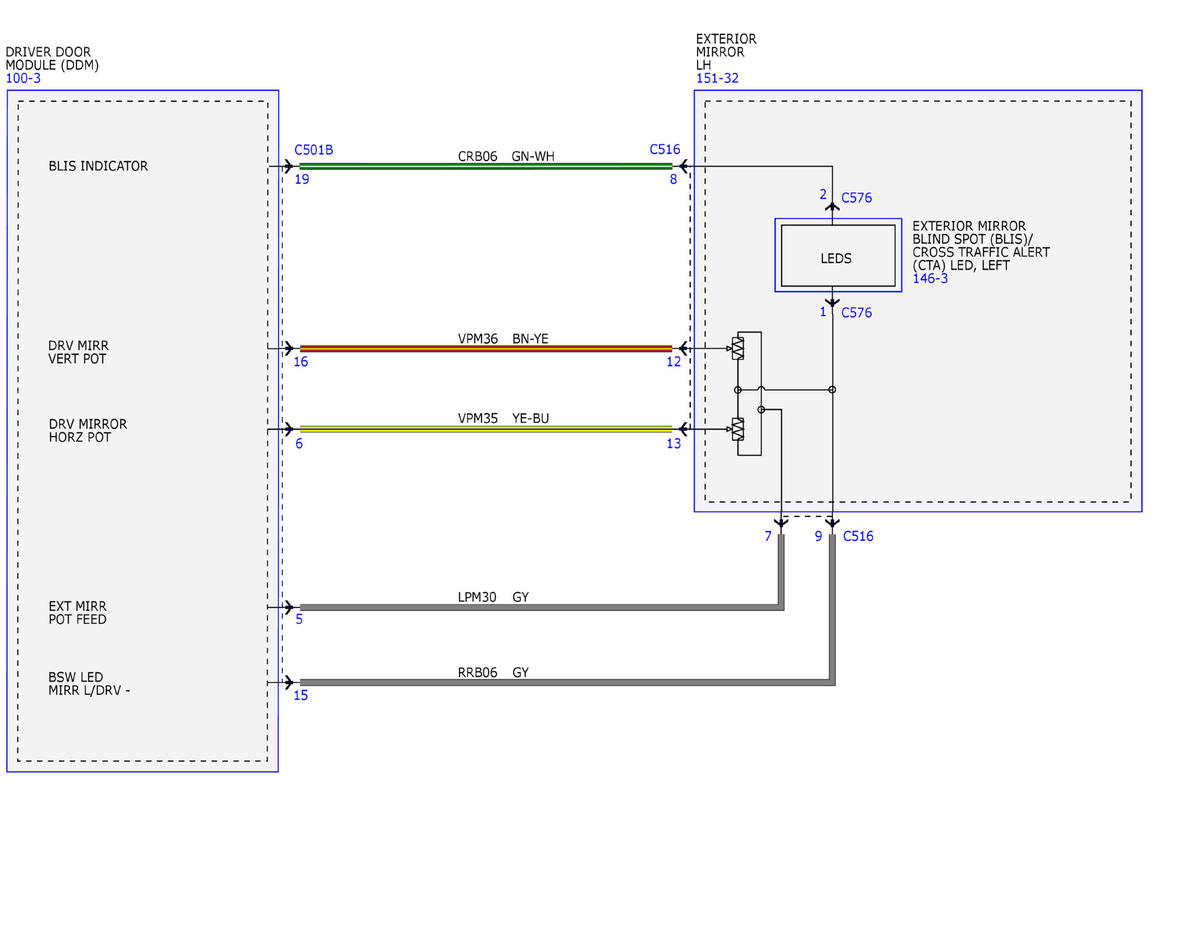The image size is (1200, 927).
Task: Select the DRIVER DOOR MODULE (DDM) title
Action: tap(52, 59)
